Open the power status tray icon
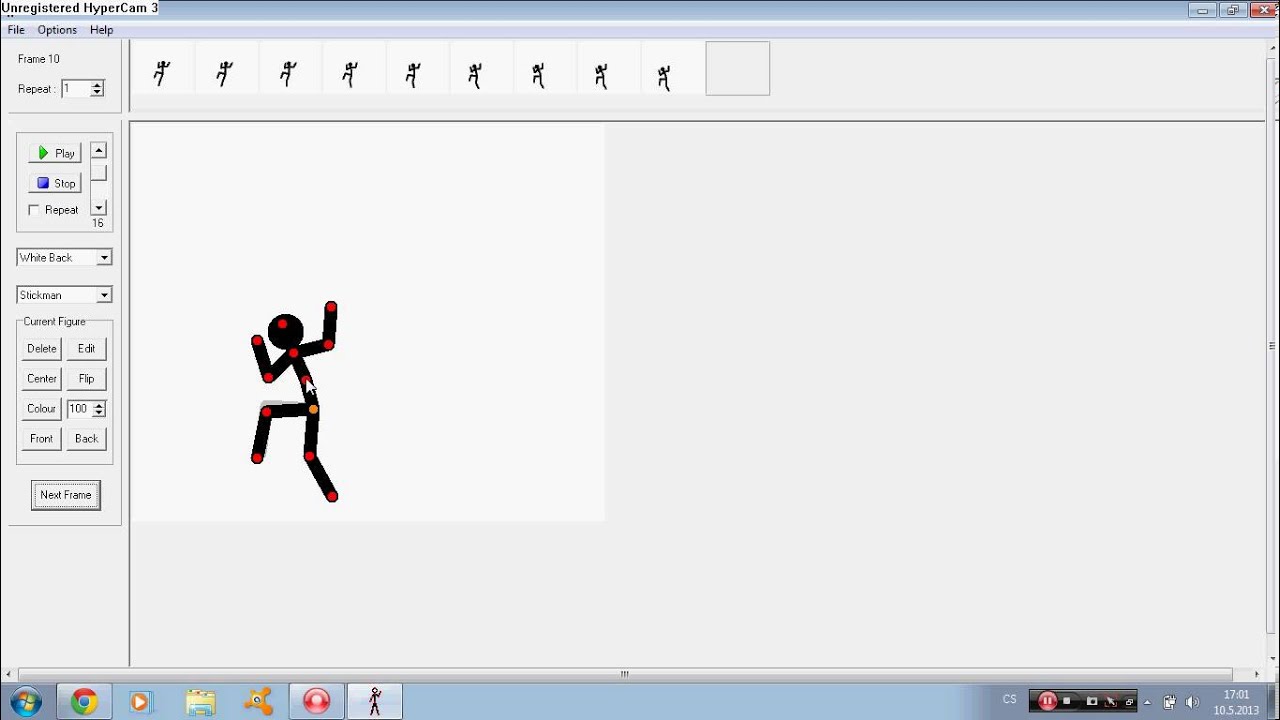The width and height of the screenshot is (1280, 720). point(1170,702)
